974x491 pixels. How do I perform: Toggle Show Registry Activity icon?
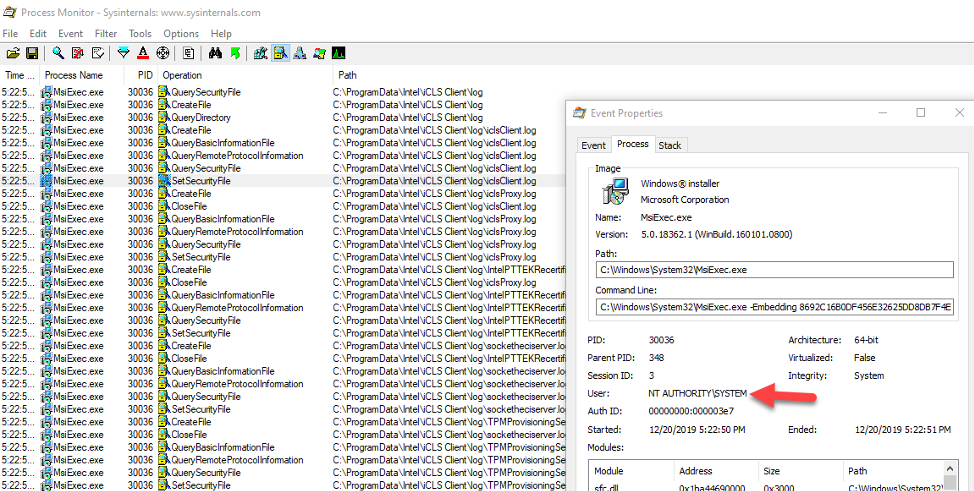(x=261, y=53)
